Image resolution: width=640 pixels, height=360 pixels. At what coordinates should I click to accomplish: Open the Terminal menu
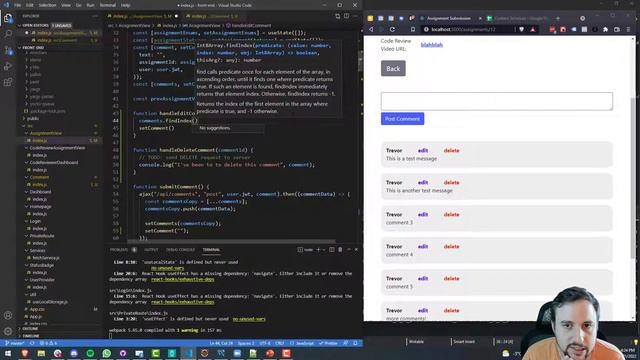click(x=108, y=5)
